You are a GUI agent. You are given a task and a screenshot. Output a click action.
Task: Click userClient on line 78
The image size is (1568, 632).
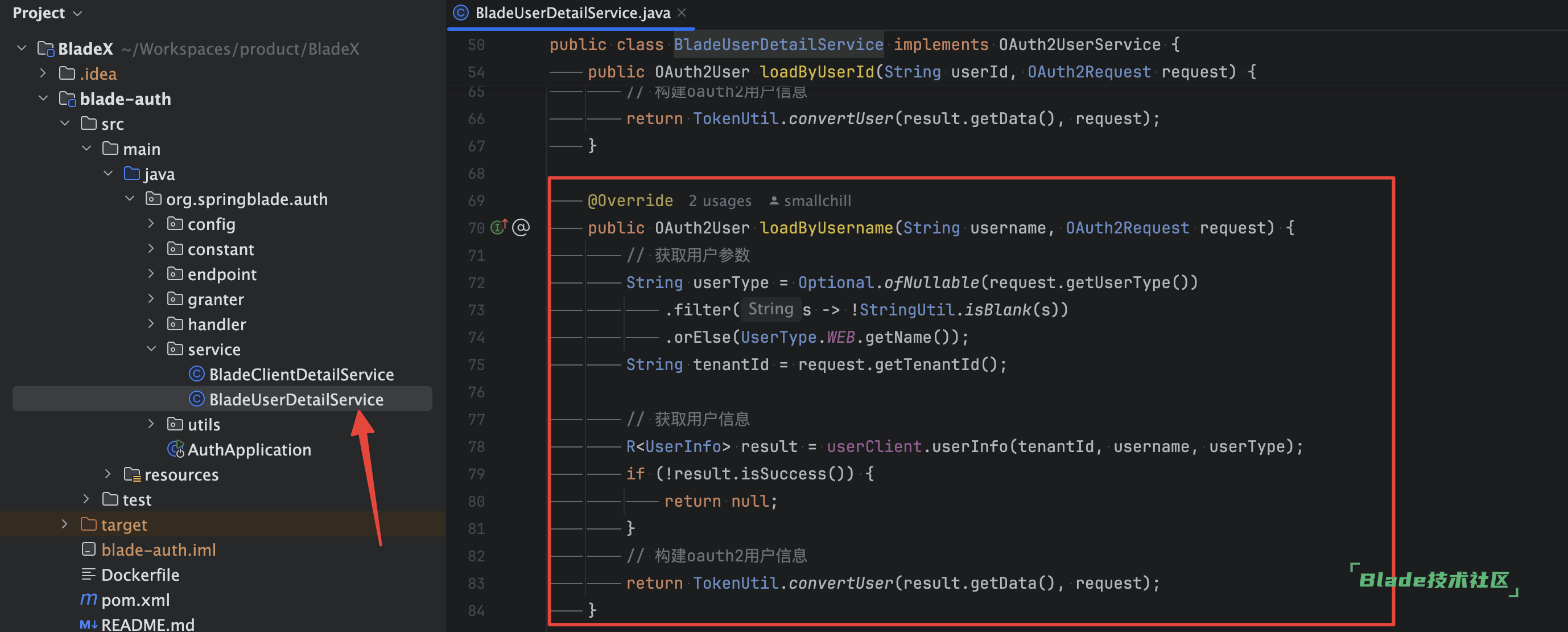pos(873,446)
